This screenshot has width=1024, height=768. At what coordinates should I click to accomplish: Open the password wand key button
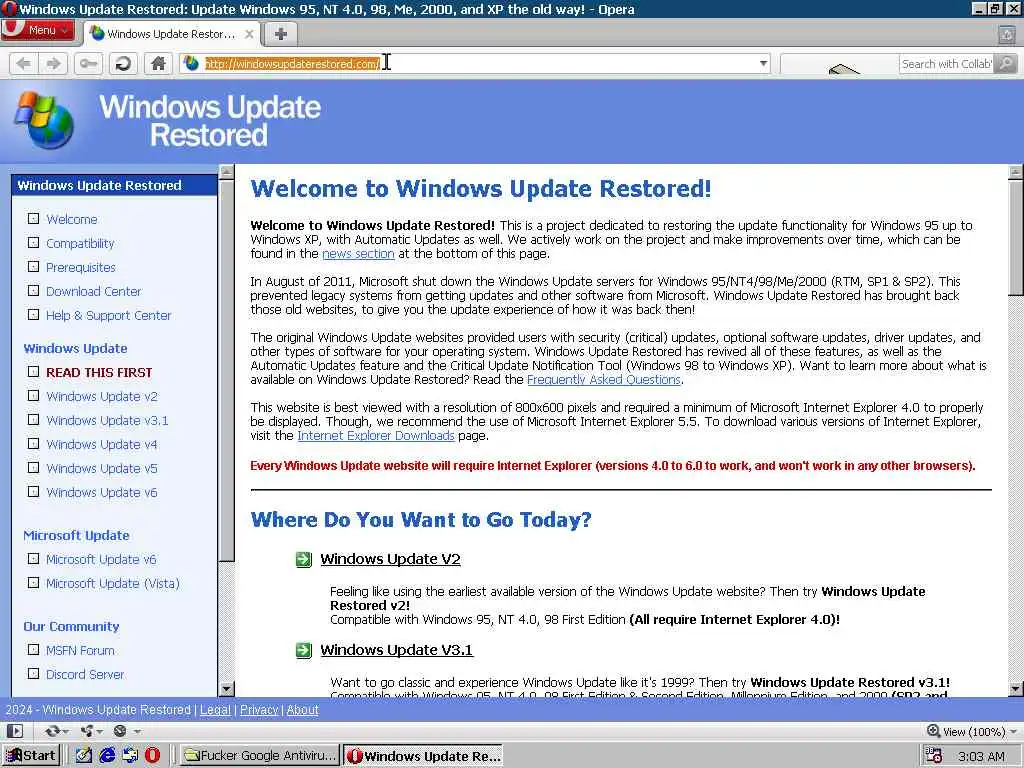pos(88,63)
